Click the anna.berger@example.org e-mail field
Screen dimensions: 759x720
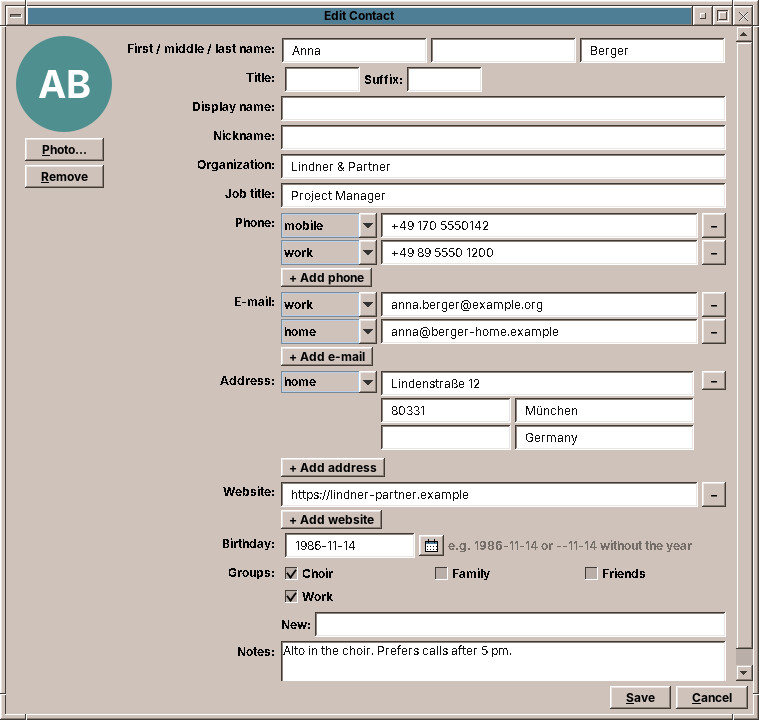pyautogui.click(x=539, y=305)
